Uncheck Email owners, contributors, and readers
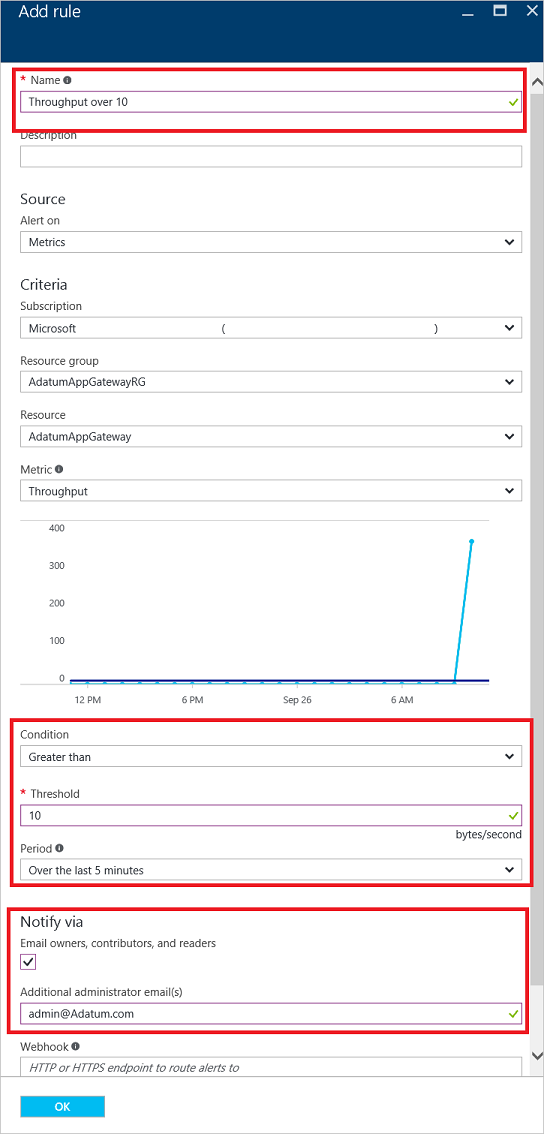 [28, 962]
